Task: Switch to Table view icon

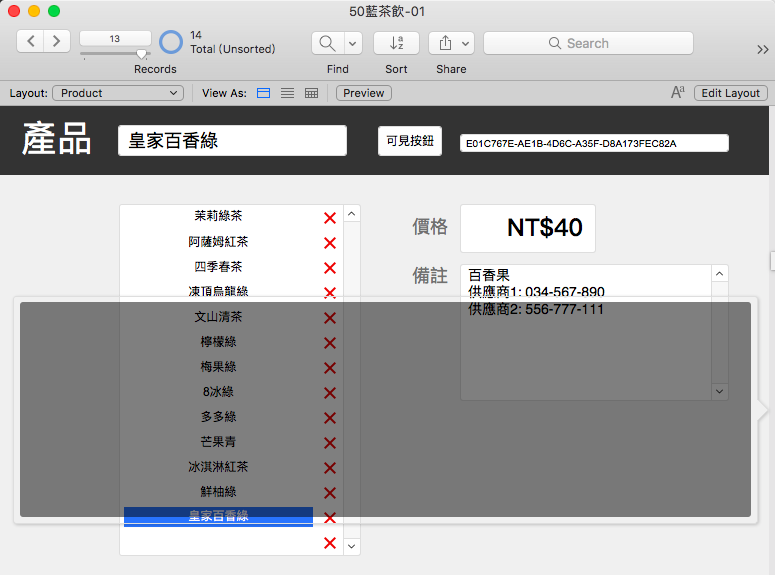Action: point(311,93)
